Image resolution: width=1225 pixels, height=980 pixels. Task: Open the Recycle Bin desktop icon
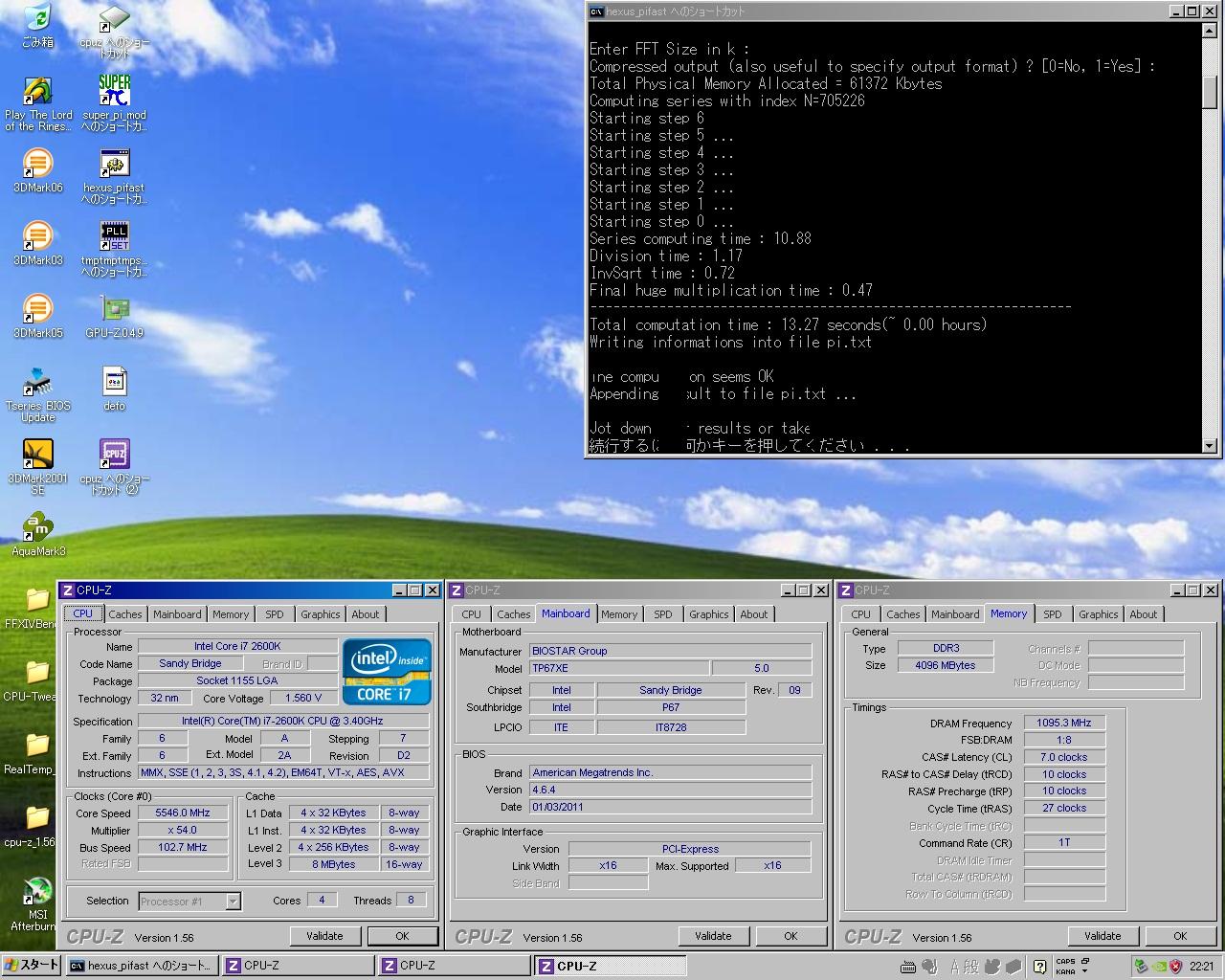tap(37, 26)
